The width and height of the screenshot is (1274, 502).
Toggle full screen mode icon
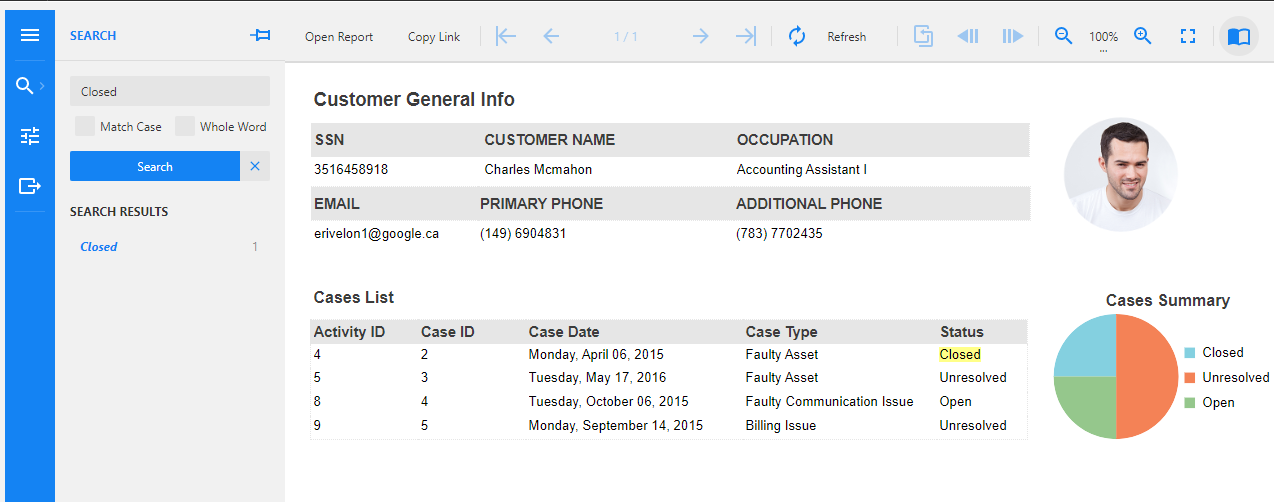pyautogui.click(x=1188, y=36)
